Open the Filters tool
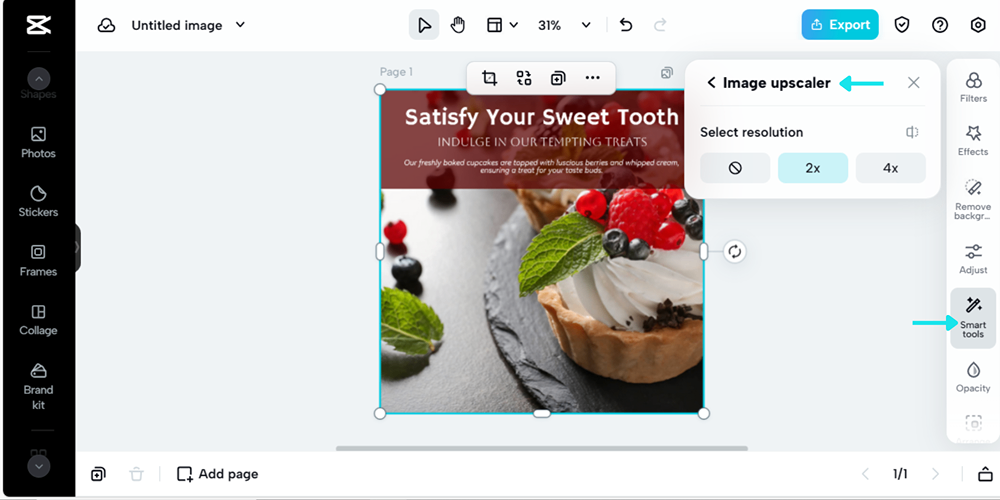Viewport: 1000px width, 500px height. 973,87
